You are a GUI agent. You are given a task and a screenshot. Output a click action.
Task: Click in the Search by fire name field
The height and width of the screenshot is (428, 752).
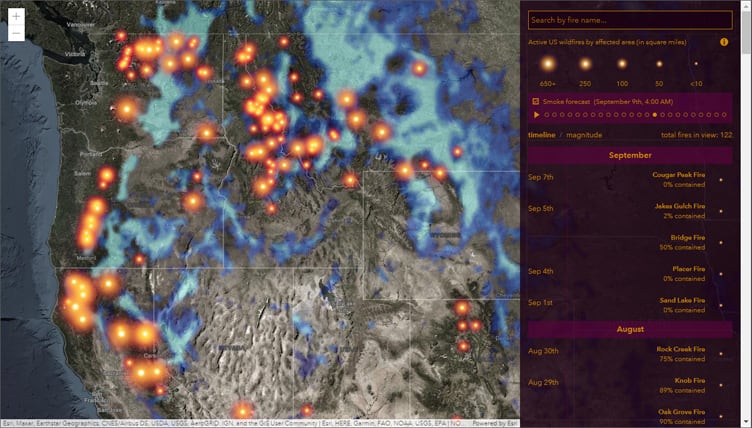630,20
